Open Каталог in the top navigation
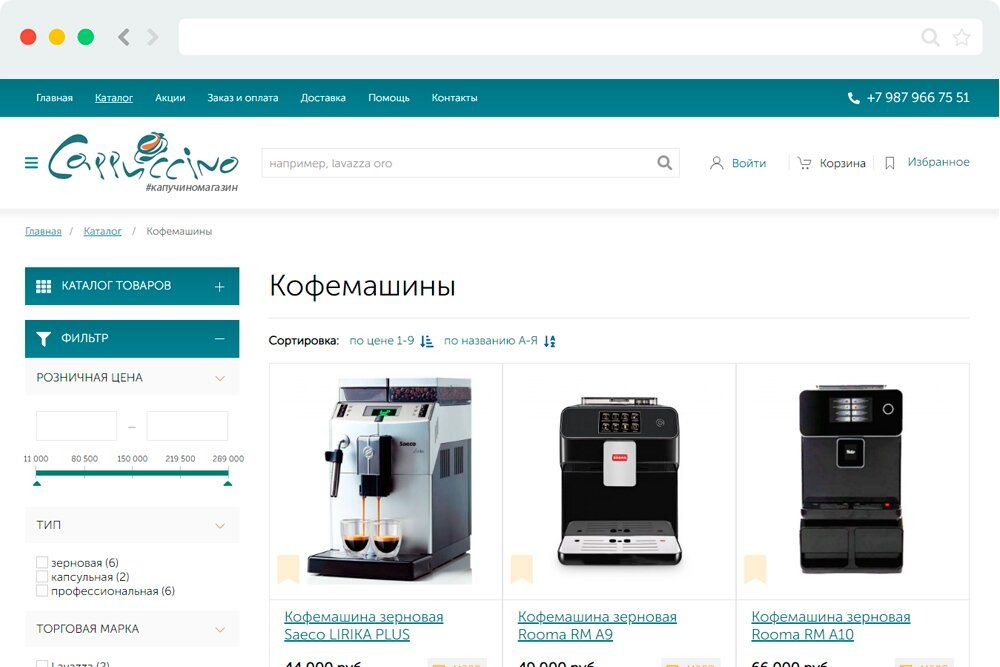This screenshot has width=1000, height=667. pyautogui.click(x=114, y=98)
